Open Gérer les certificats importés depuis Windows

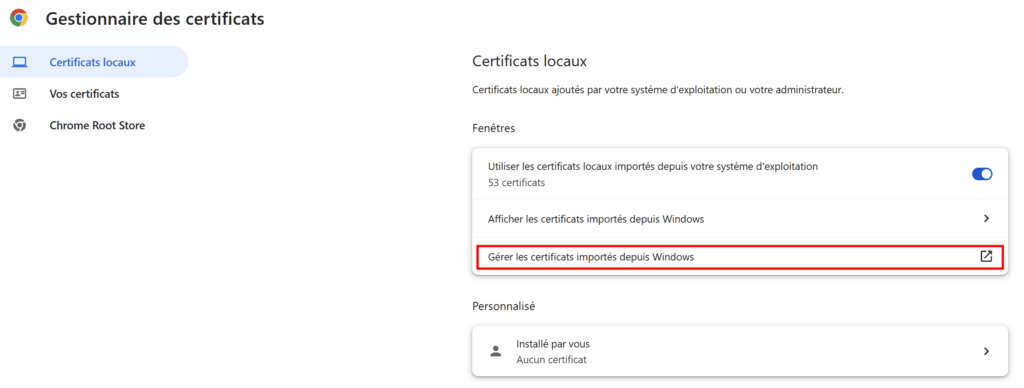point(739,257)
